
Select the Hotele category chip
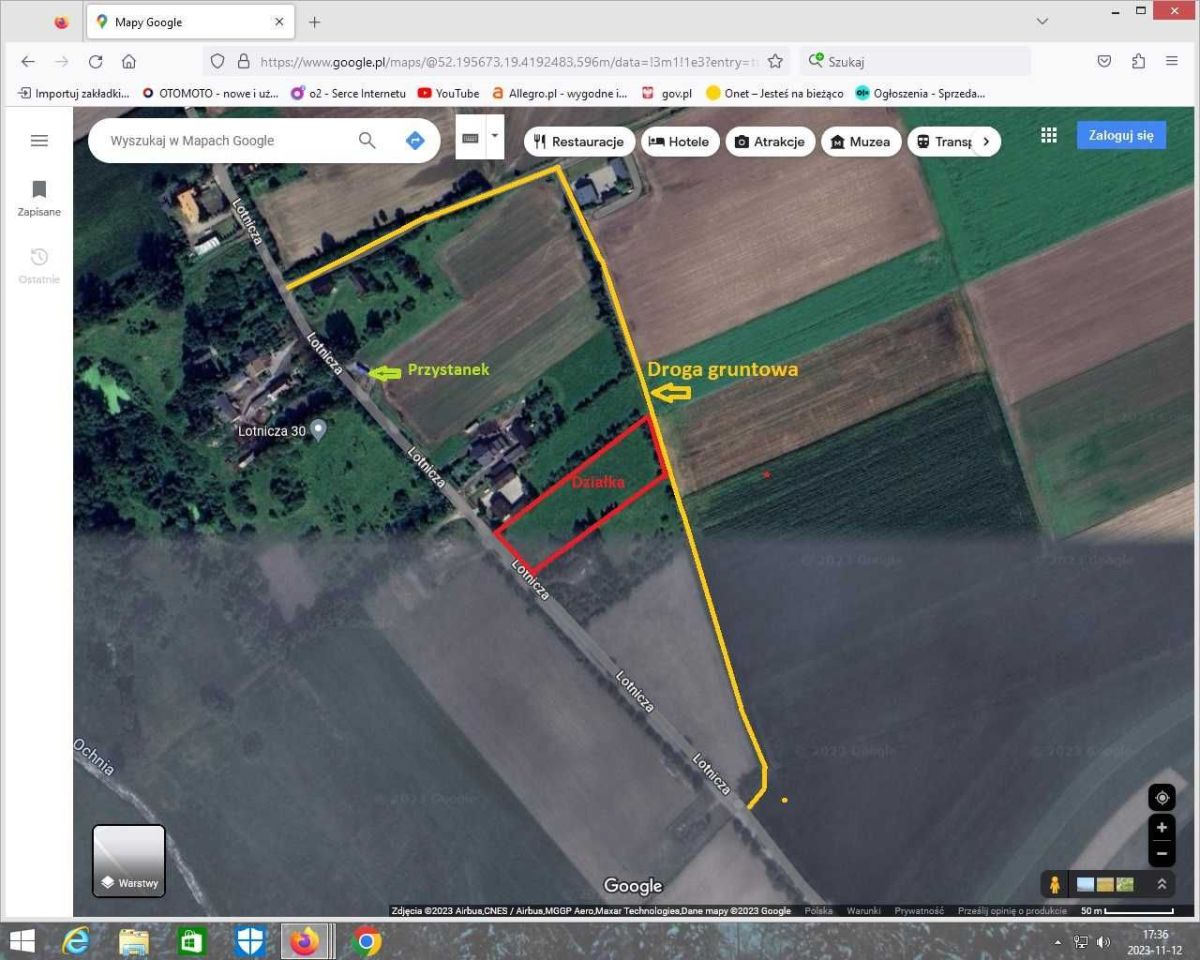679,141
